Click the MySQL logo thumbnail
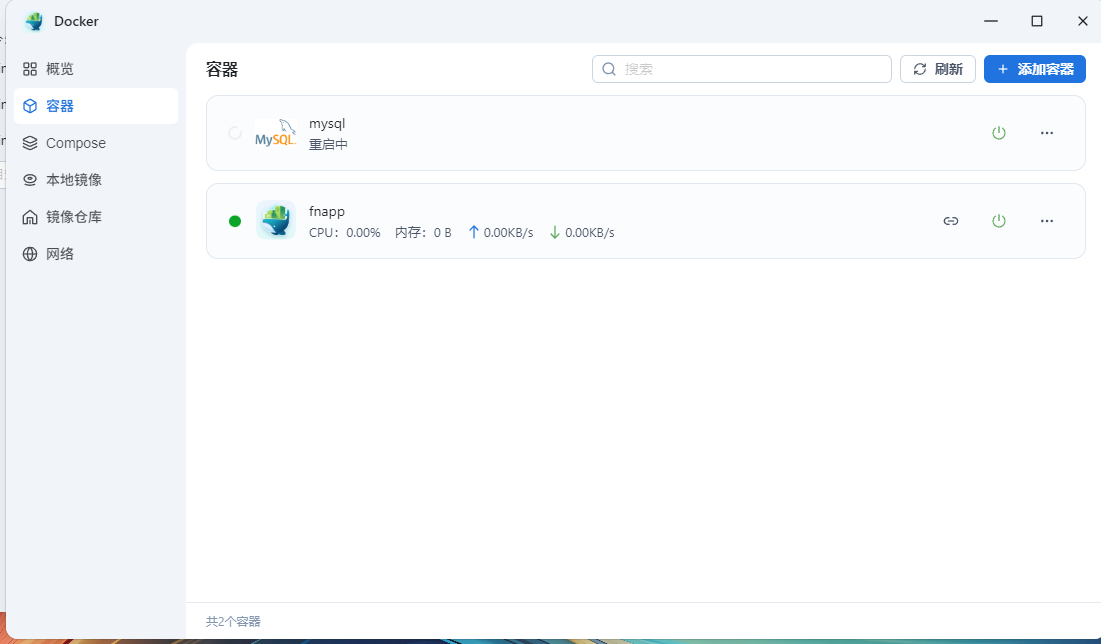The height and width of the screenshot is (644, 1101). (275, 133)
